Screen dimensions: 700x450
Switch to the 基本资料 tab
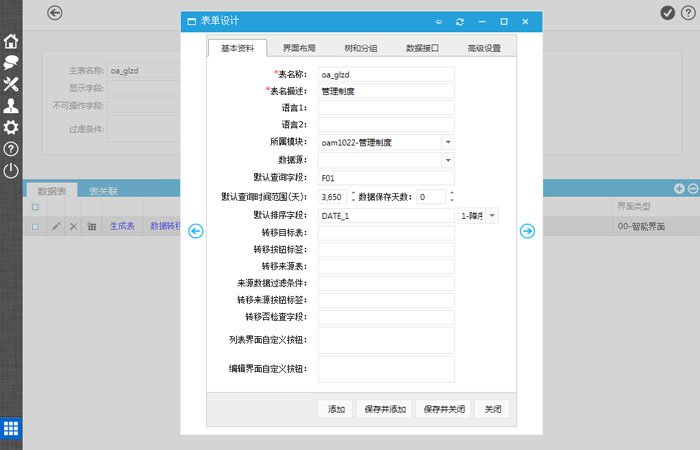[238, 48]
